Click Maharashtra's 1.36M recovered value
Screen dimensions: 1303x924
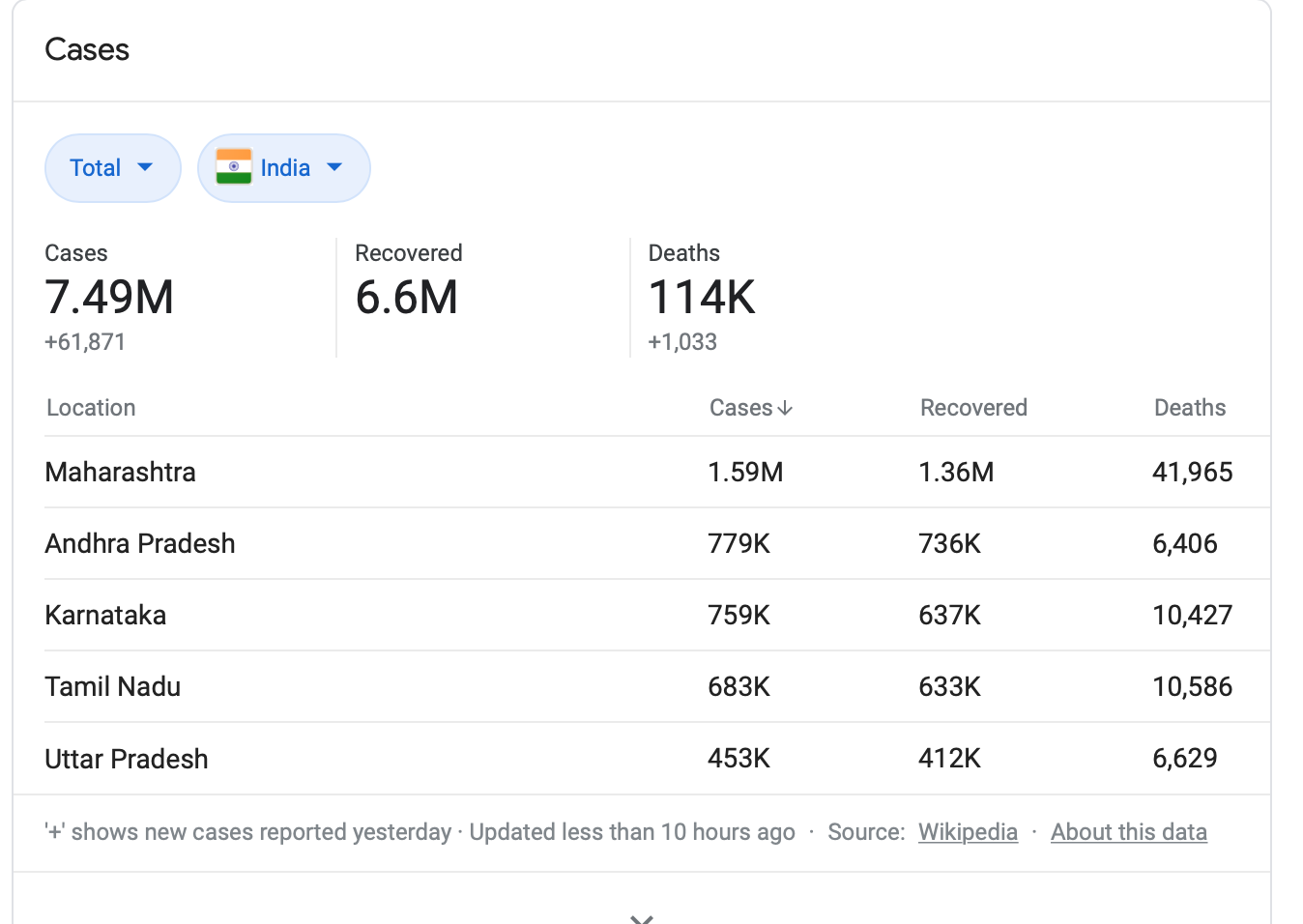point(956,473)
